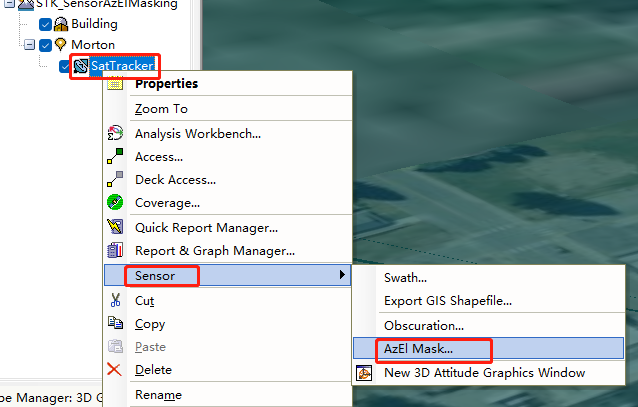Choose Export GIS Shapefile option
The image size is (638, 407).
[x=448, y=300]
